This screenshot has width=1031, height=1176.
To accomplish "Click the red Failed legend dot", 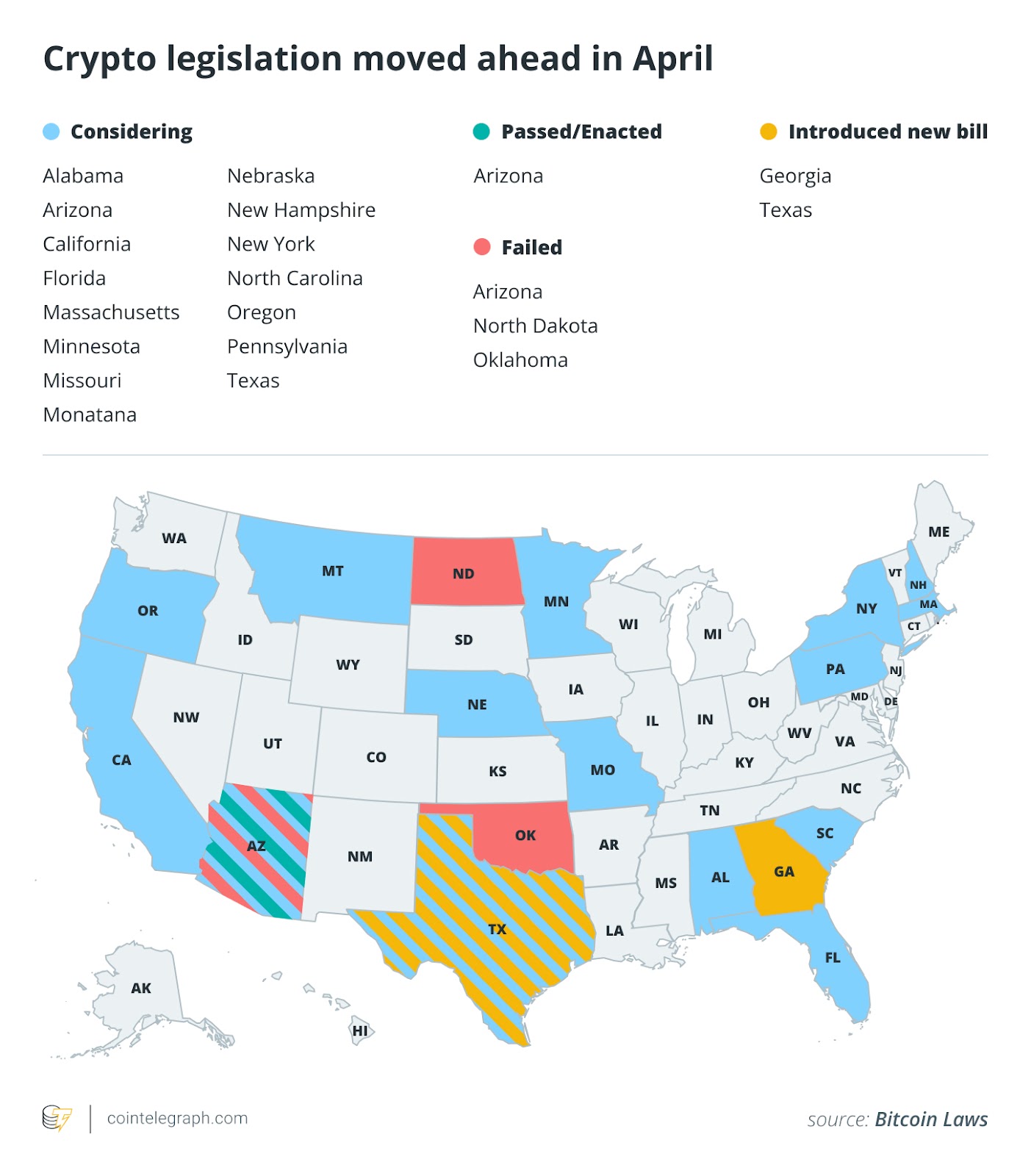I will tap(482, 247).
